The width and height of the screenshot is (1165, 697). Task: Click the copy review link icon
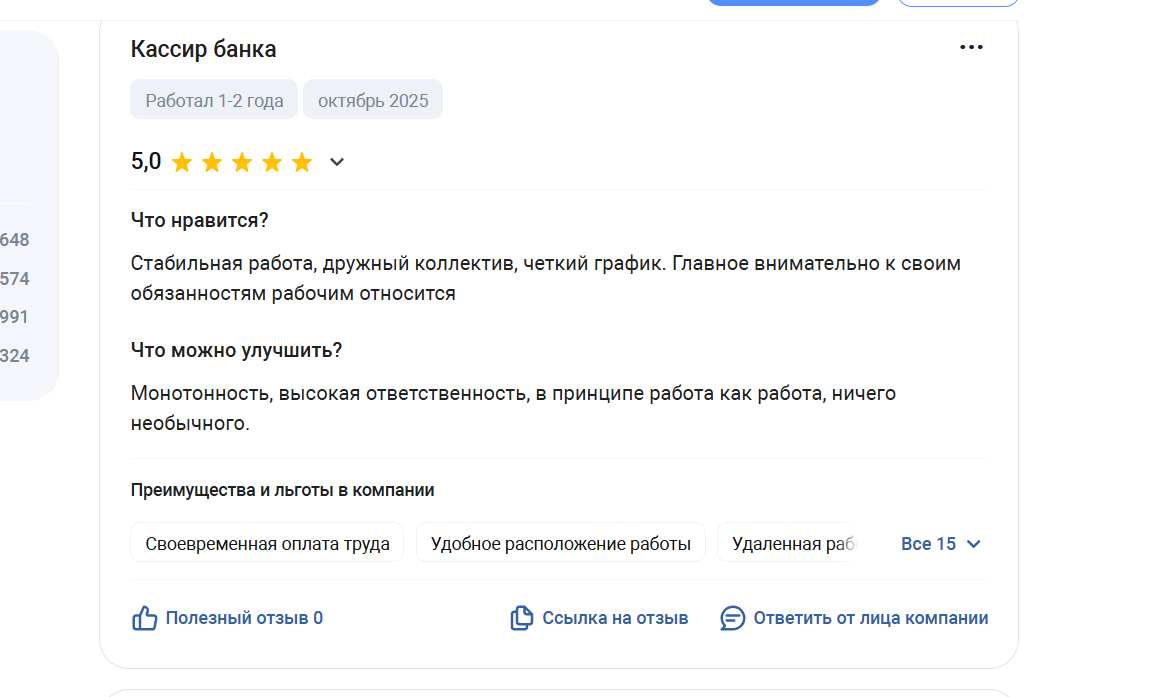click(521, 618)
